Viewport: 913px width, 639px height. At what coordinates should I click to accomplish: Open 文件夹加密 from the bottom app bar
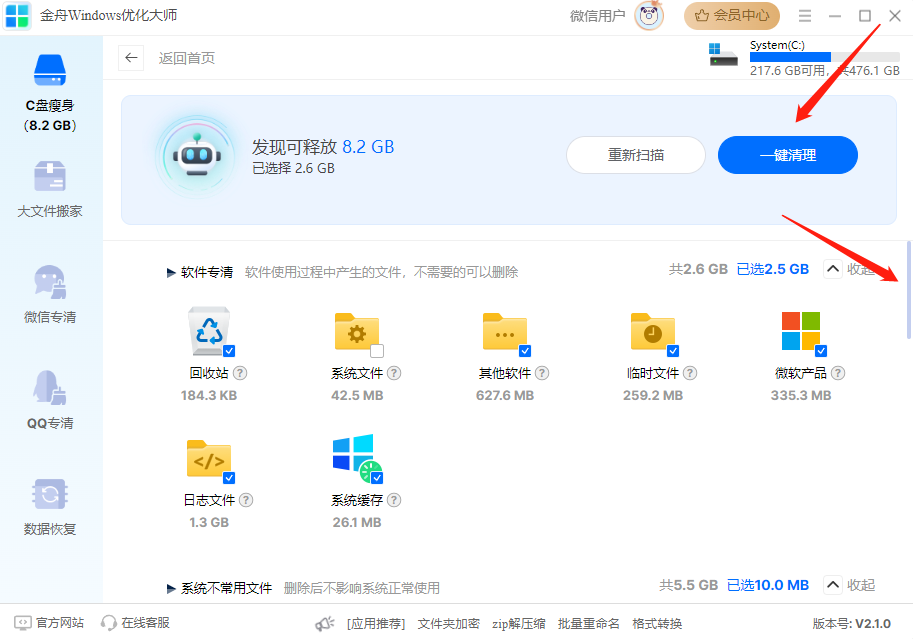tap(448, 624)
